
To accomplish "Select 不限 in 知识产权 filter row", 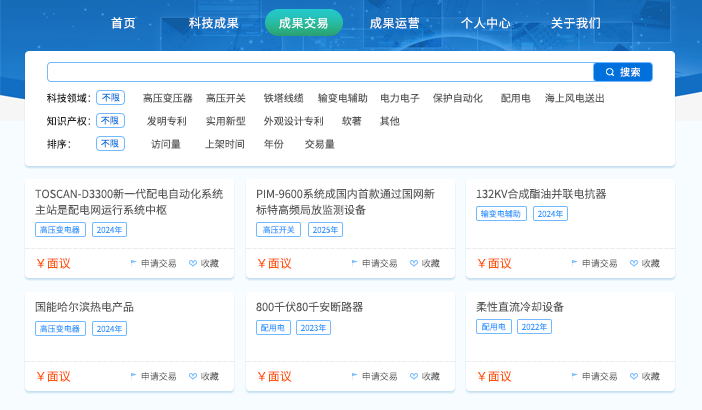I will (x=111, y=120).
